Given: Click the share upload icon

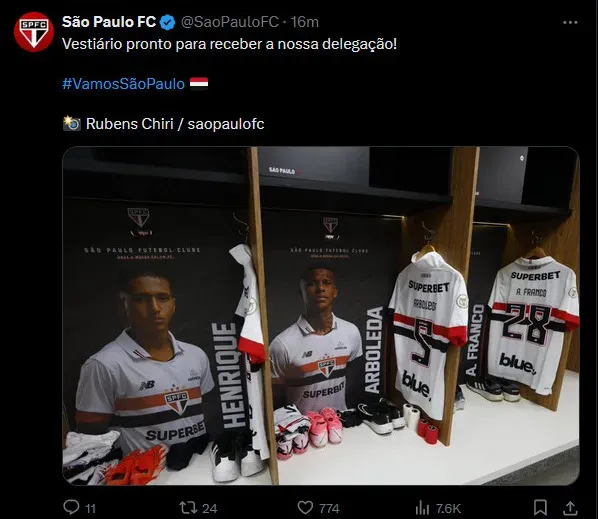Looking at the screenshot, I should click(570, 508).
